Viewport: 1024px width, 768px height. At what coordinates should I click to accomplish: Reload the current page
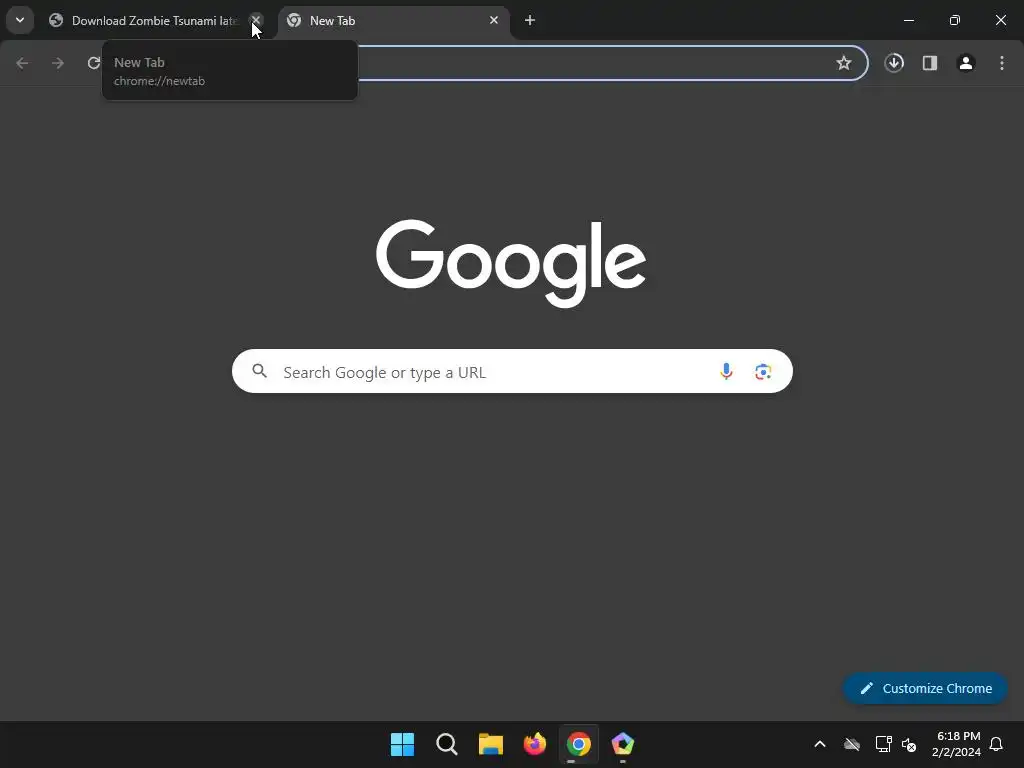tap(94, 63)
